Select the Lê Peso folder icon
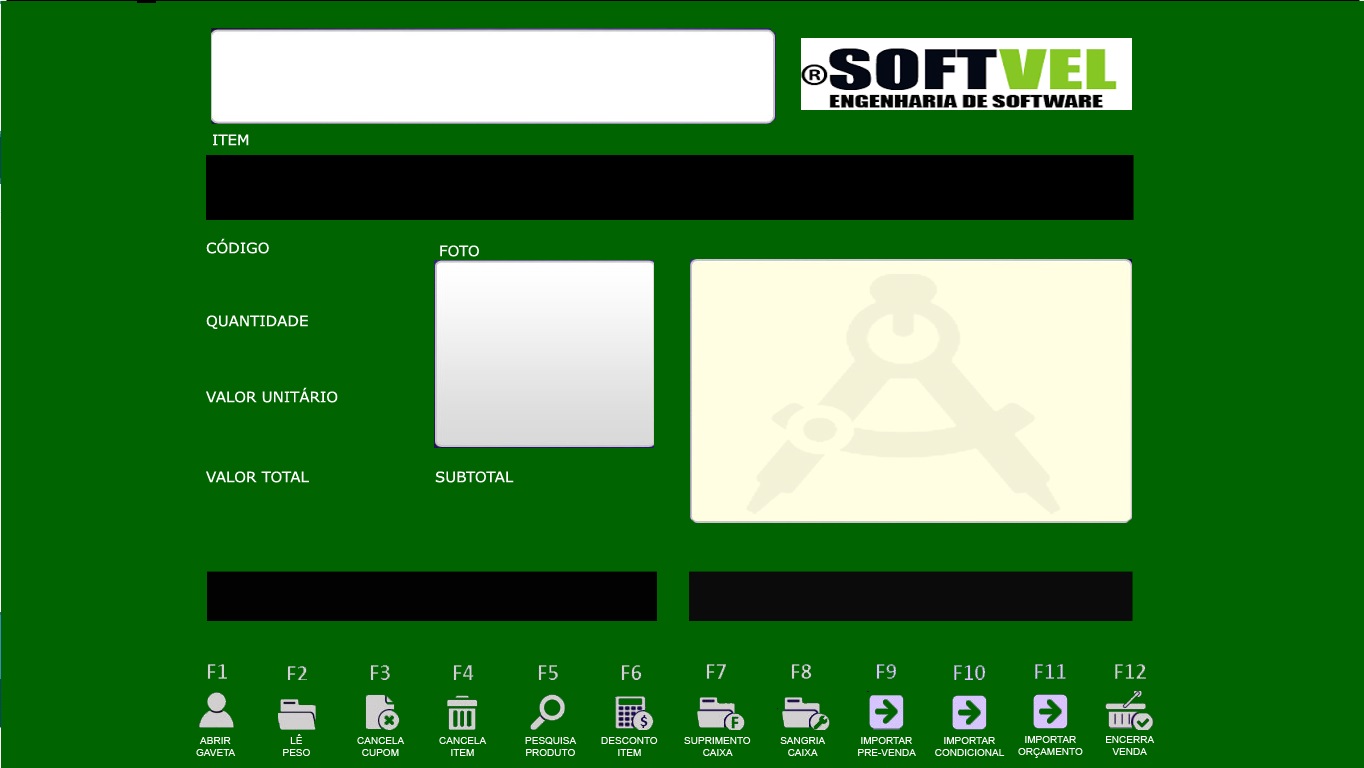The image size is (1364, 768). click(297, 713)
